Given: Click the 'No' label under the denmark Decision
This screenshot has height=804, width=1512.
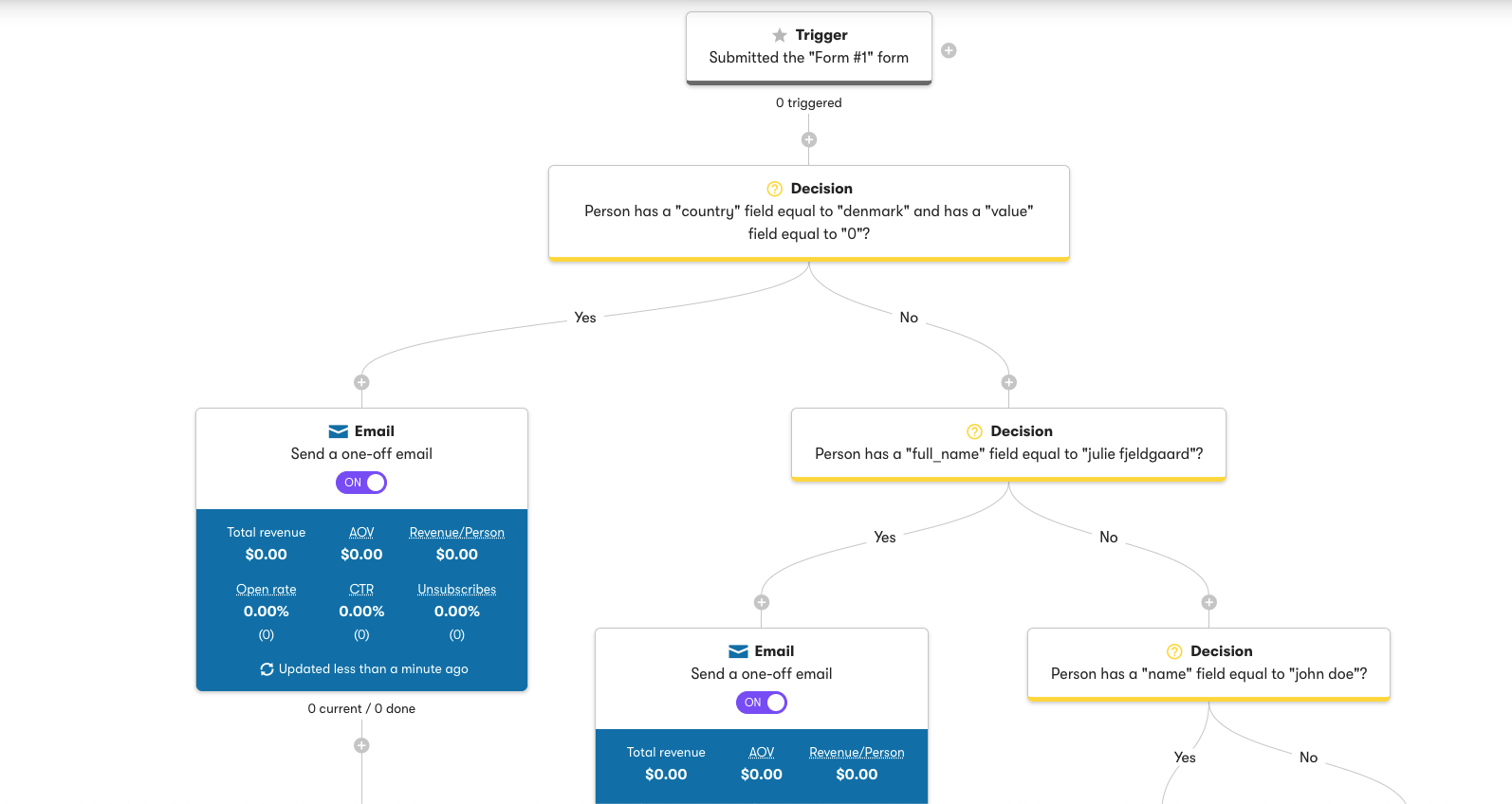Looking at the screenshot, I should point(909,318).
